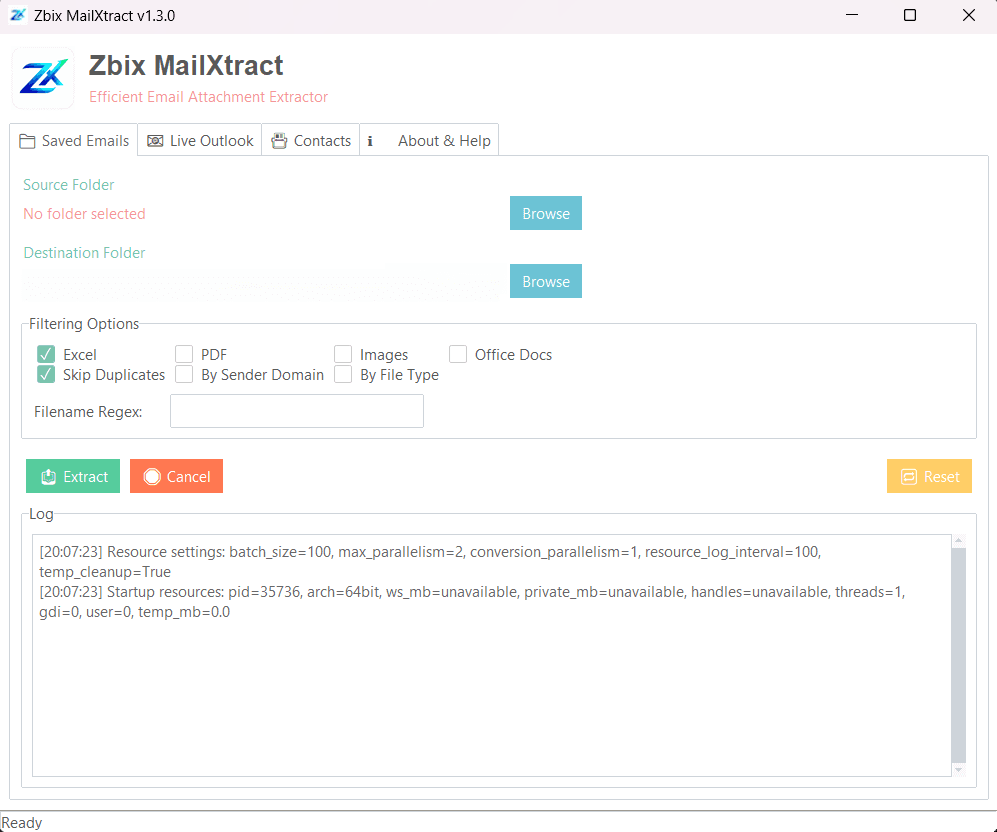Click the upload icon on Extract button

coord(48,477)
